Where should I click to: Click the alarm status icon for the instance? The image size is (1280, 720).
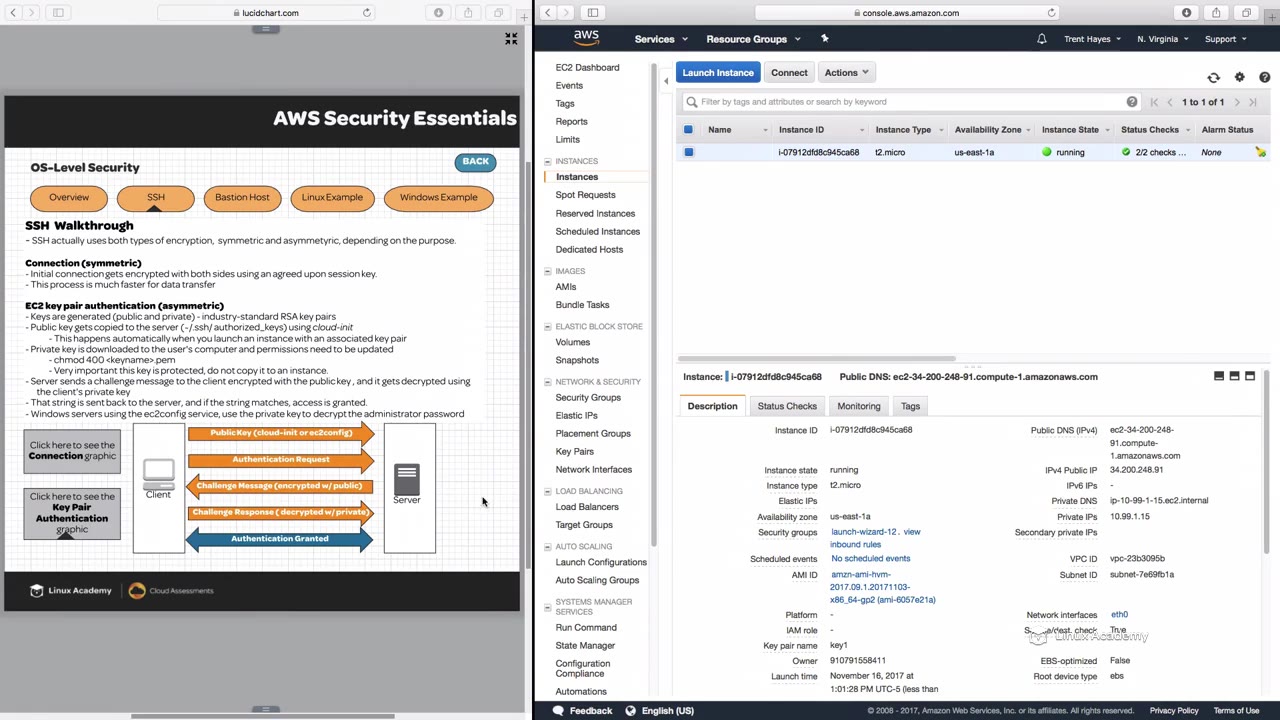click(1260, 152)
